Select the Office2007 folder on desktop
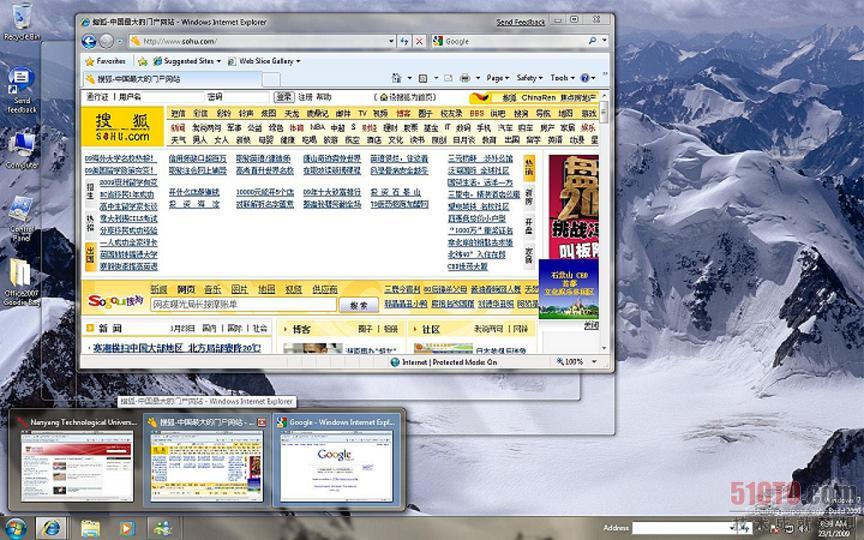Viewport: 864px width, 540px height. [x=21, y=282]
